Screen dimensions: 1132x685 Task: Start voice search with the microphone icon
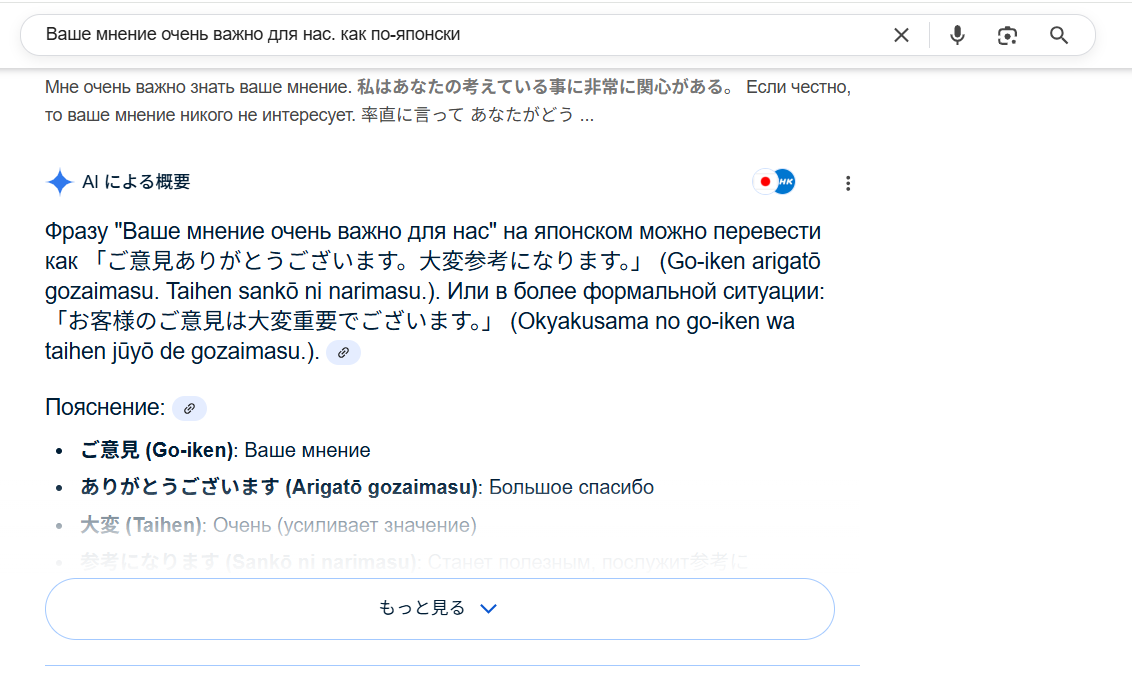click(957, 36)
